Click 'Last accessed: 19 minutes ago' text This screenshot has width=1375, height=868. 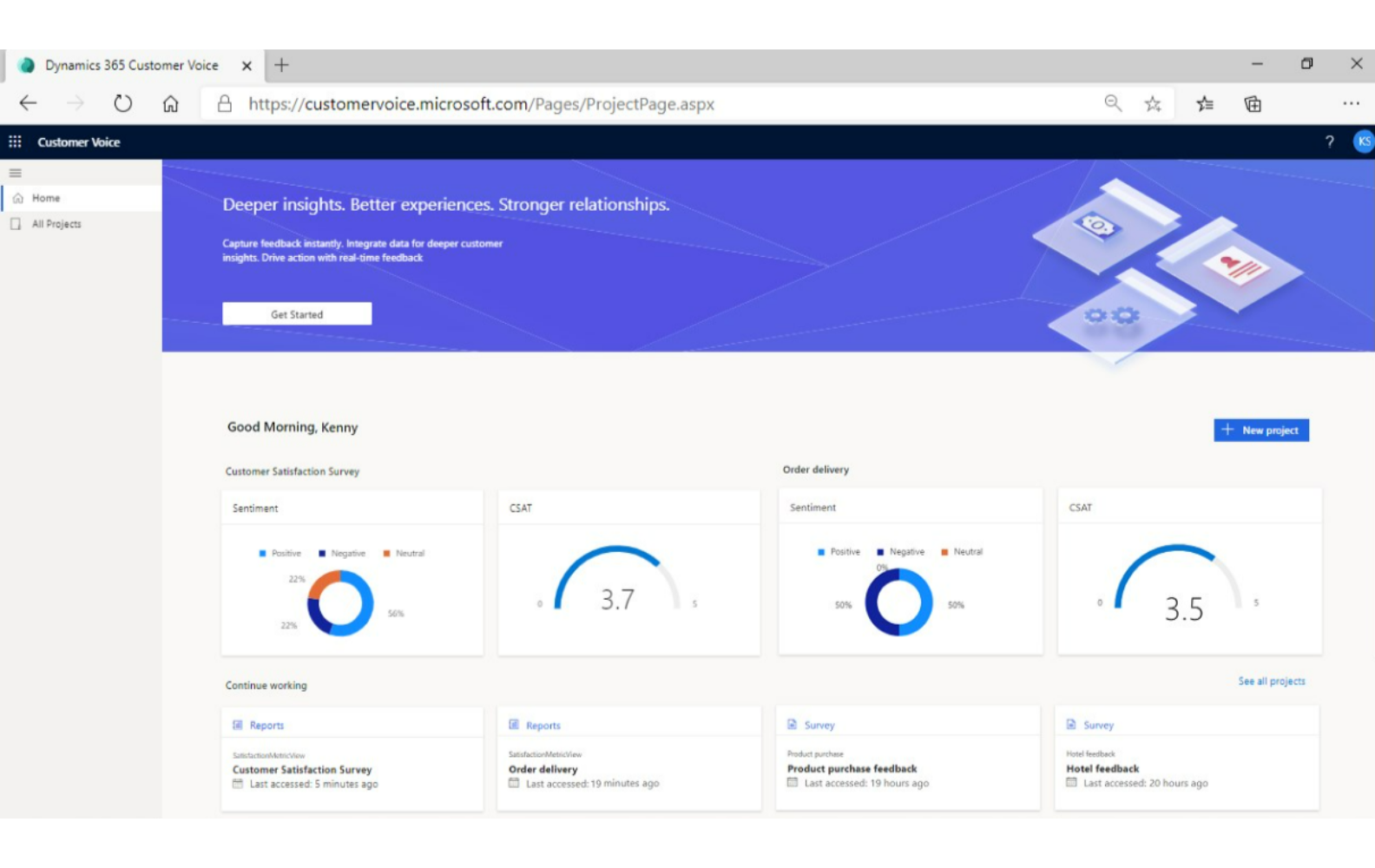point(592,784)
